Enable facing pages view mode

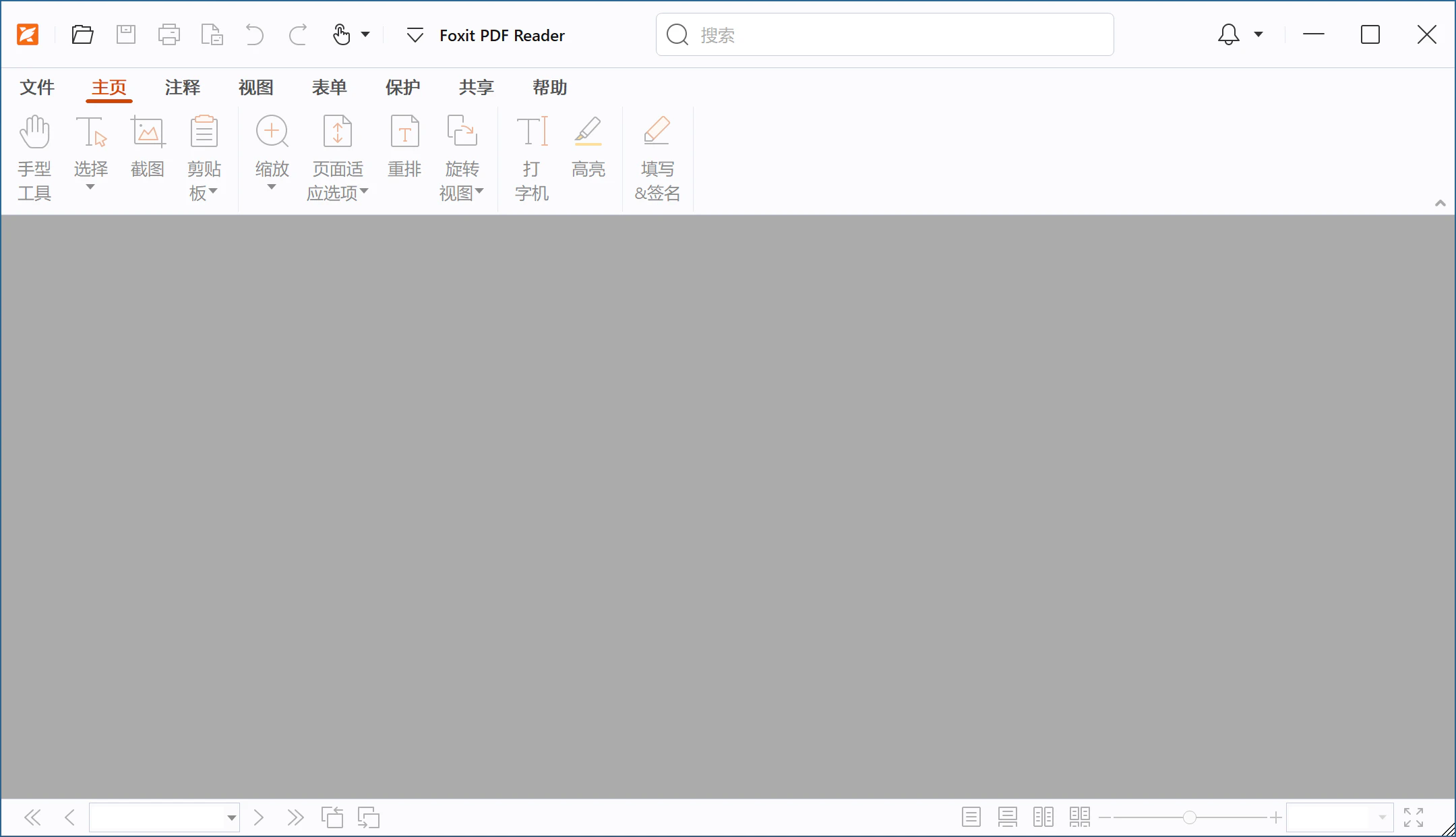1043,817
